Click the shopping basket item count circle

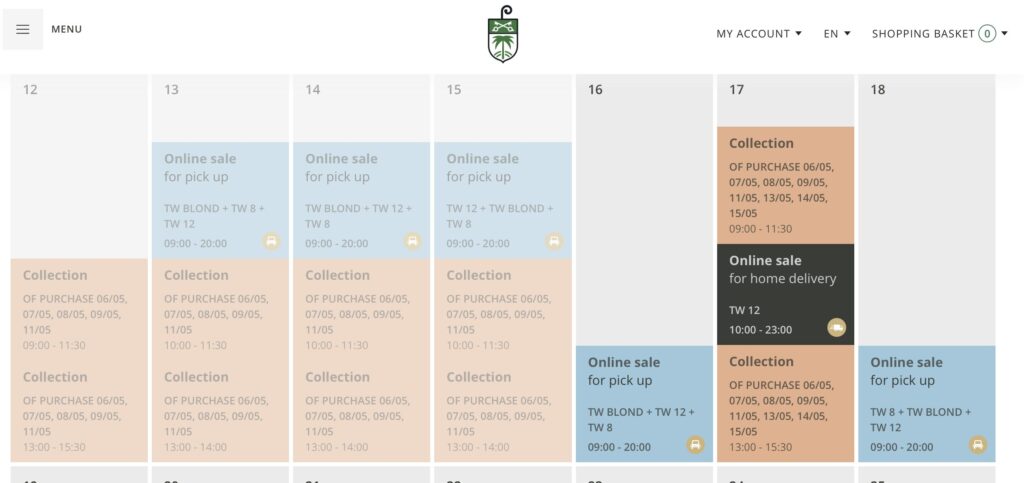[987, 34]
